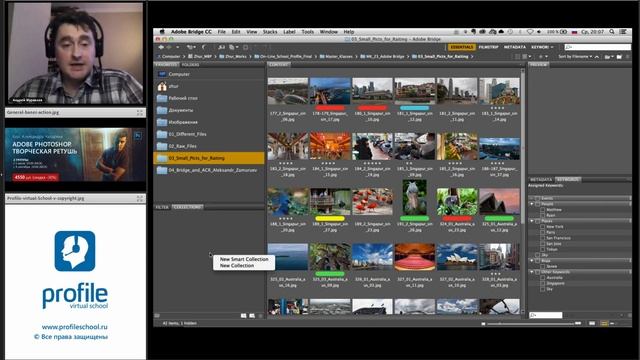640x360 pixels.
Task: Click the keyboard language flag in menu bar
Action: (x=574, y=31)
